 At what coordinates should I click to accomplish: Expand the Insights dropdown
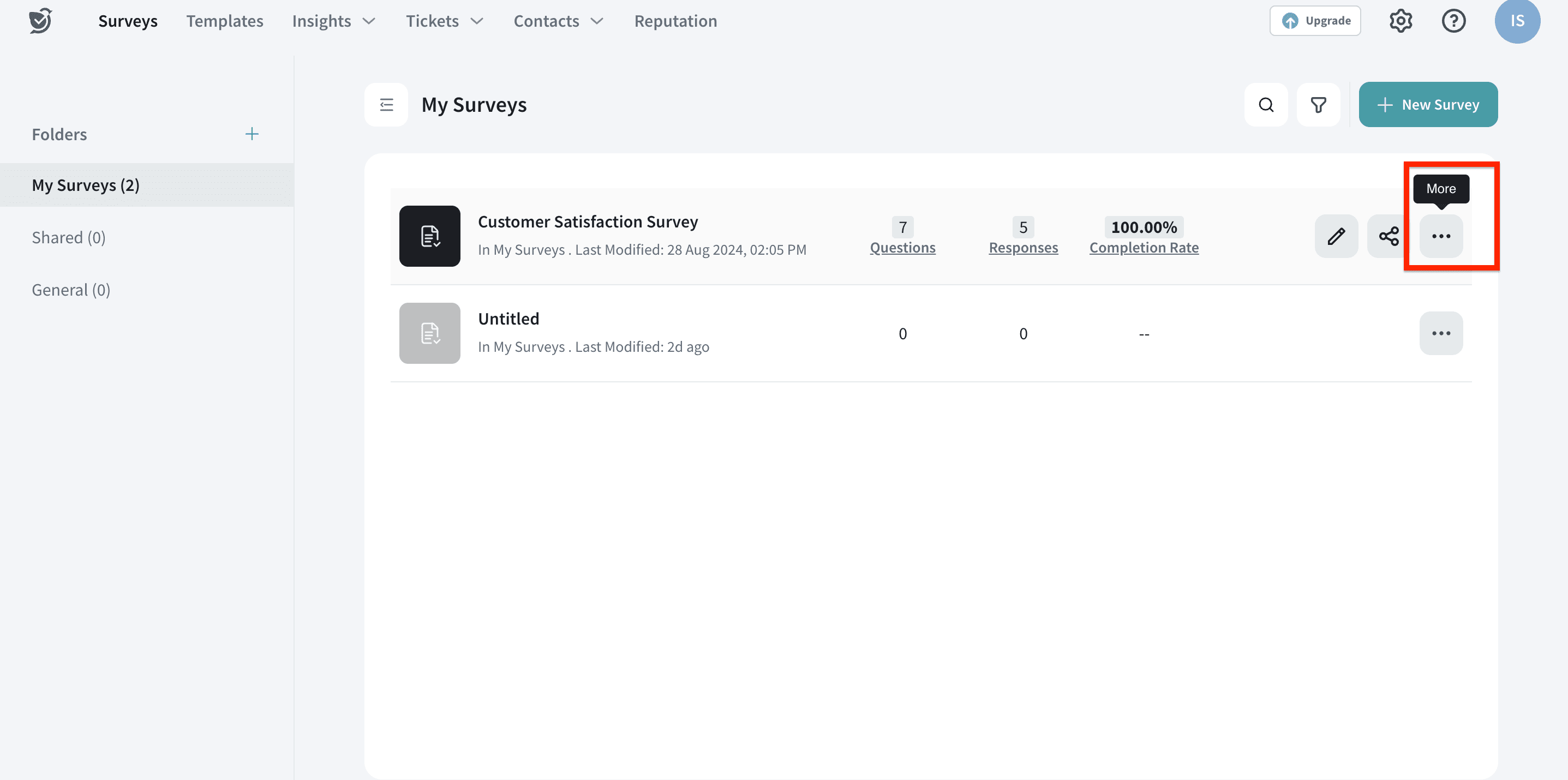[332, 20]
